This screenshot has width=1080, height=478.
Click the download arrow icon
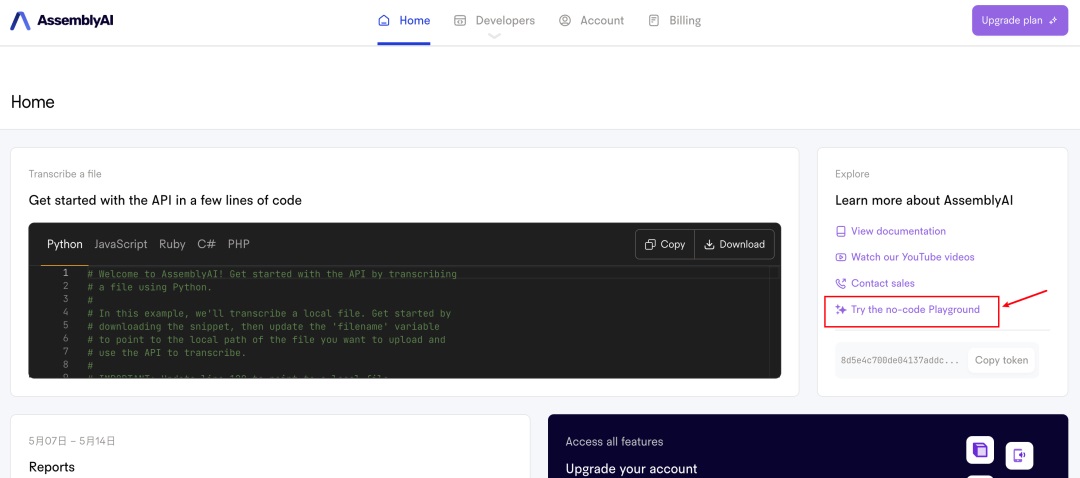[x=709, y=245]
